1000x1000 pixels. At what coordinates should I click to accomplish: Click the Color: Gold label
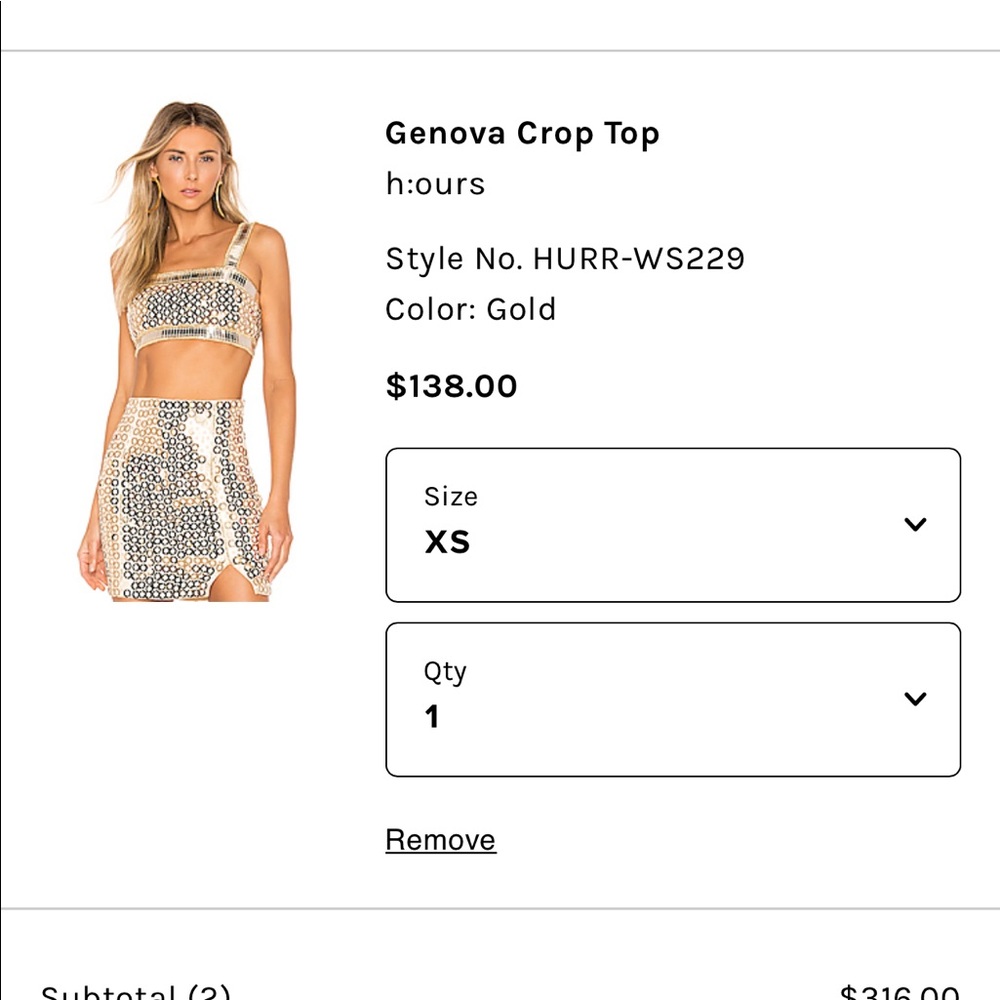[470, 309]
